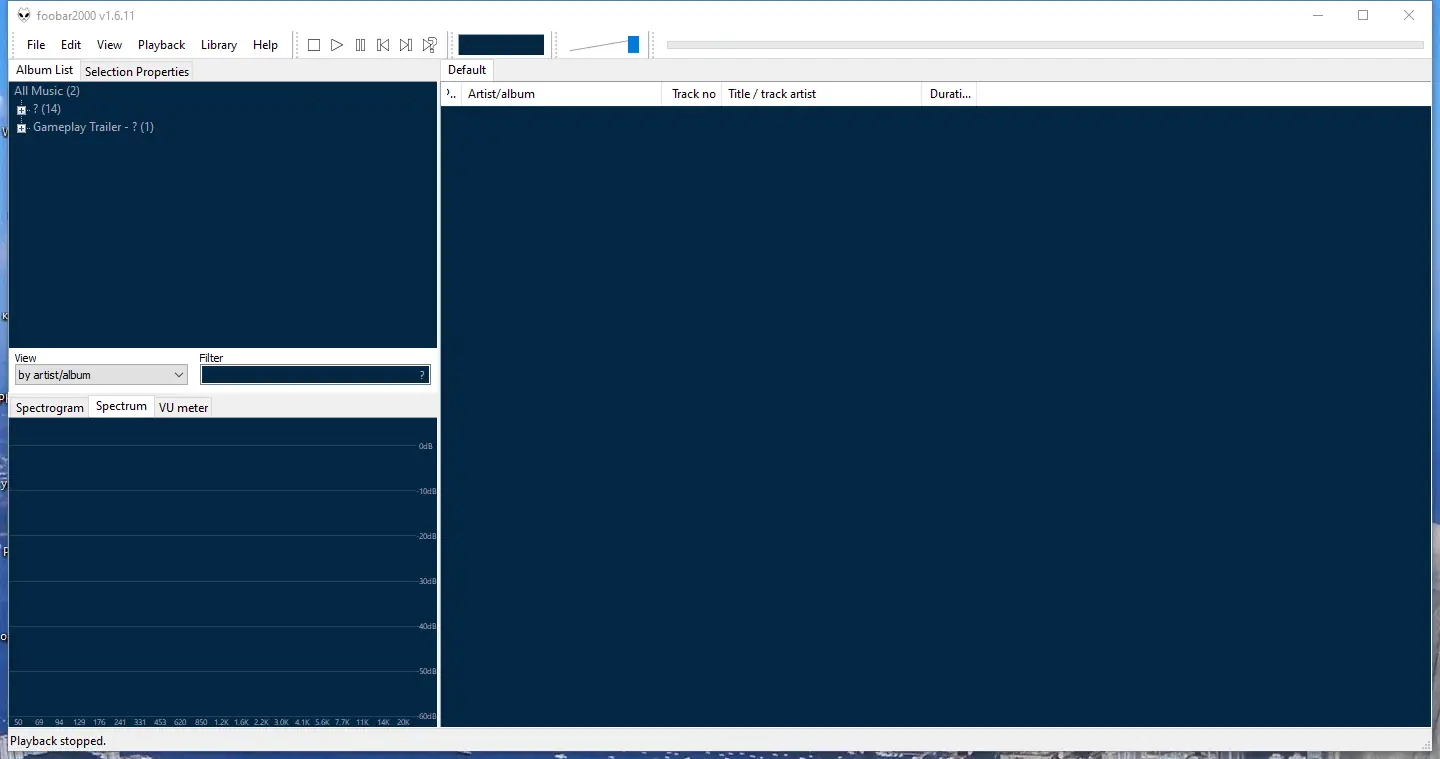
Task: Open the Help menu
Action: [265, 45]
